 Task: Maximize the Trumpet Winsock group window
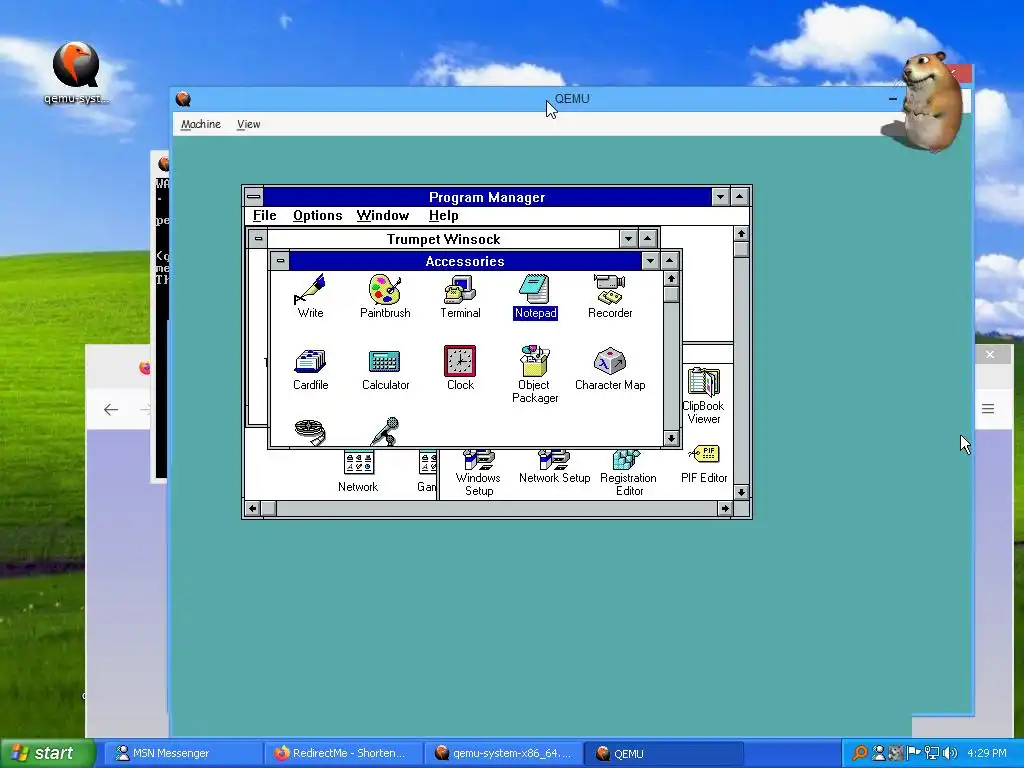647,239
